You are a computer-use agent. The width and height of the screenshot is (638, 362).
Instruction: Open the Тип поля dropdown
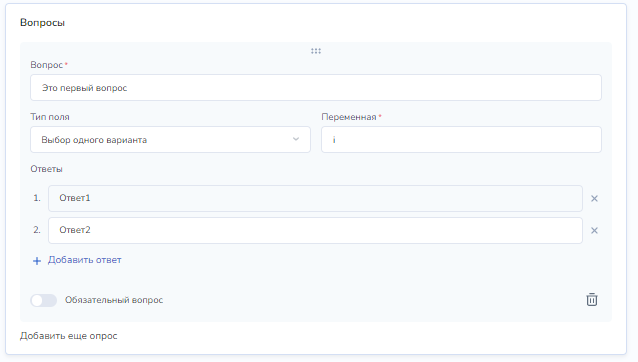pyautogui.click(x=170, y=140)
